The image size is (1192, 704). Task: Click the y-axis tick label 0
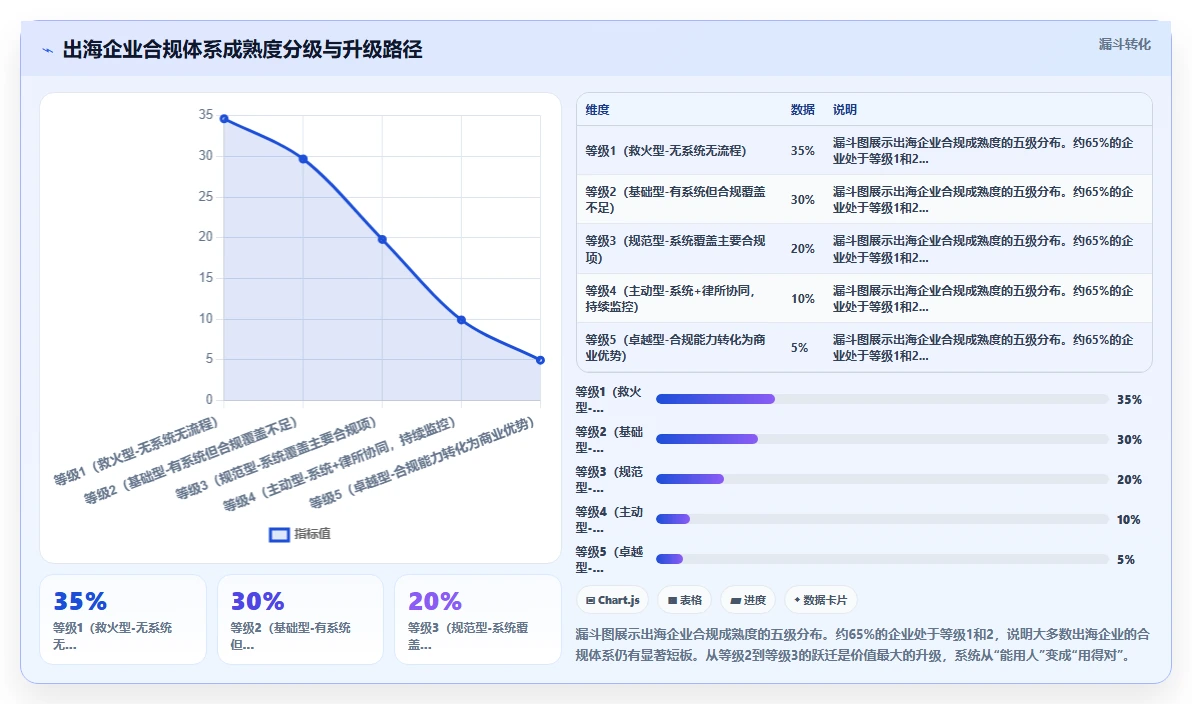(x=209, y=399)
